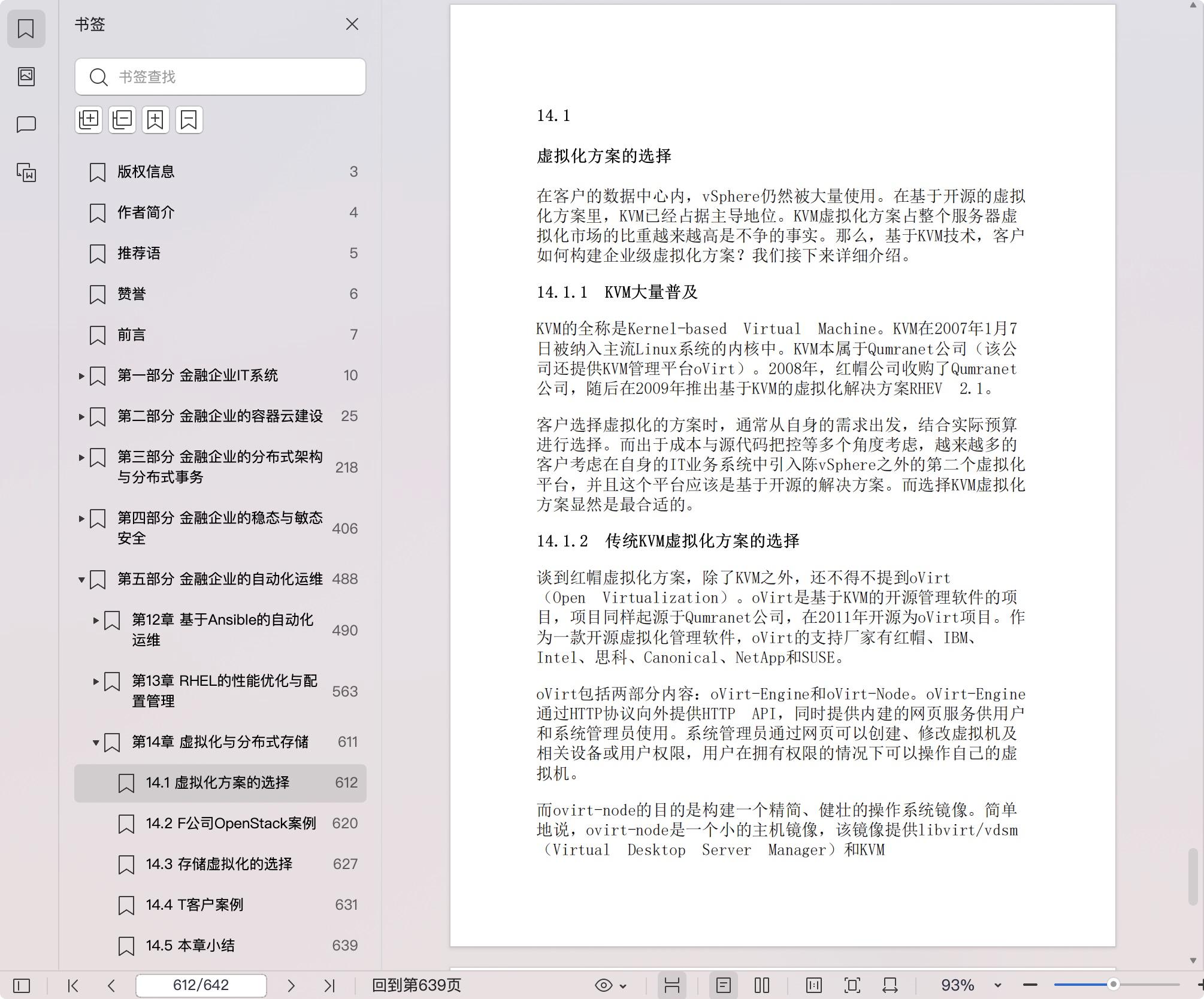Click the add bookmark icon

156,120
